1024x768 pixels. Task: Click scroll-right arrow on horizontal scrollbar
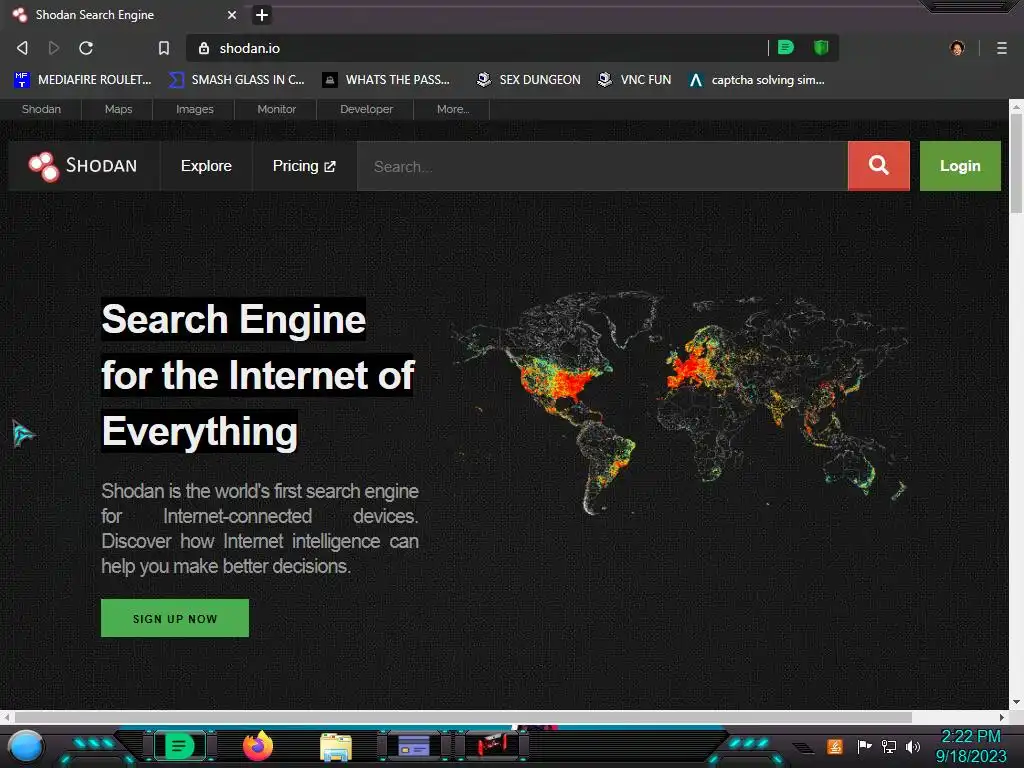tap(1002, 717)
